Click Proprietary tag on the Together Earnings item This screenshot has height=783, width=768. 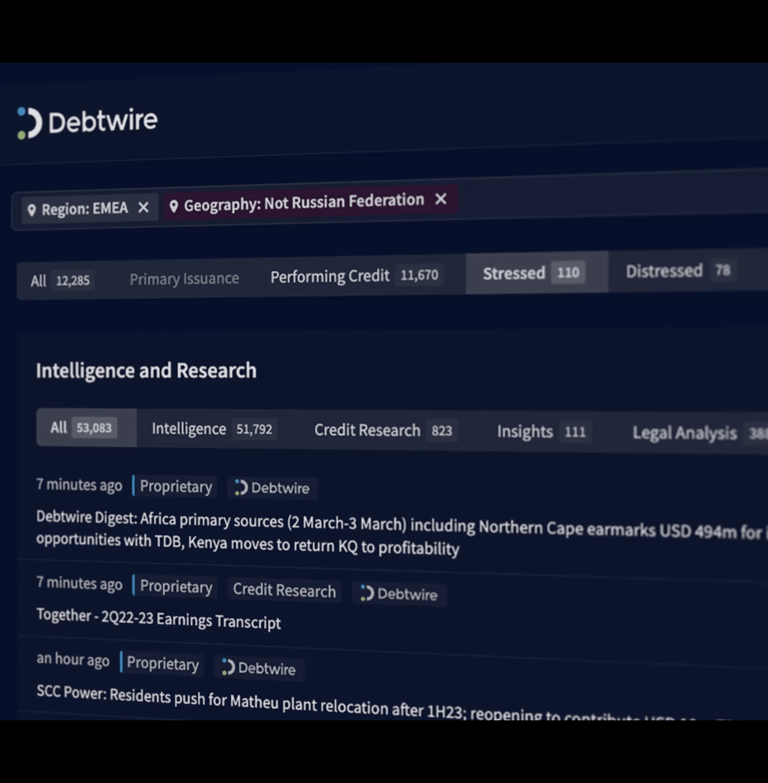176,586
